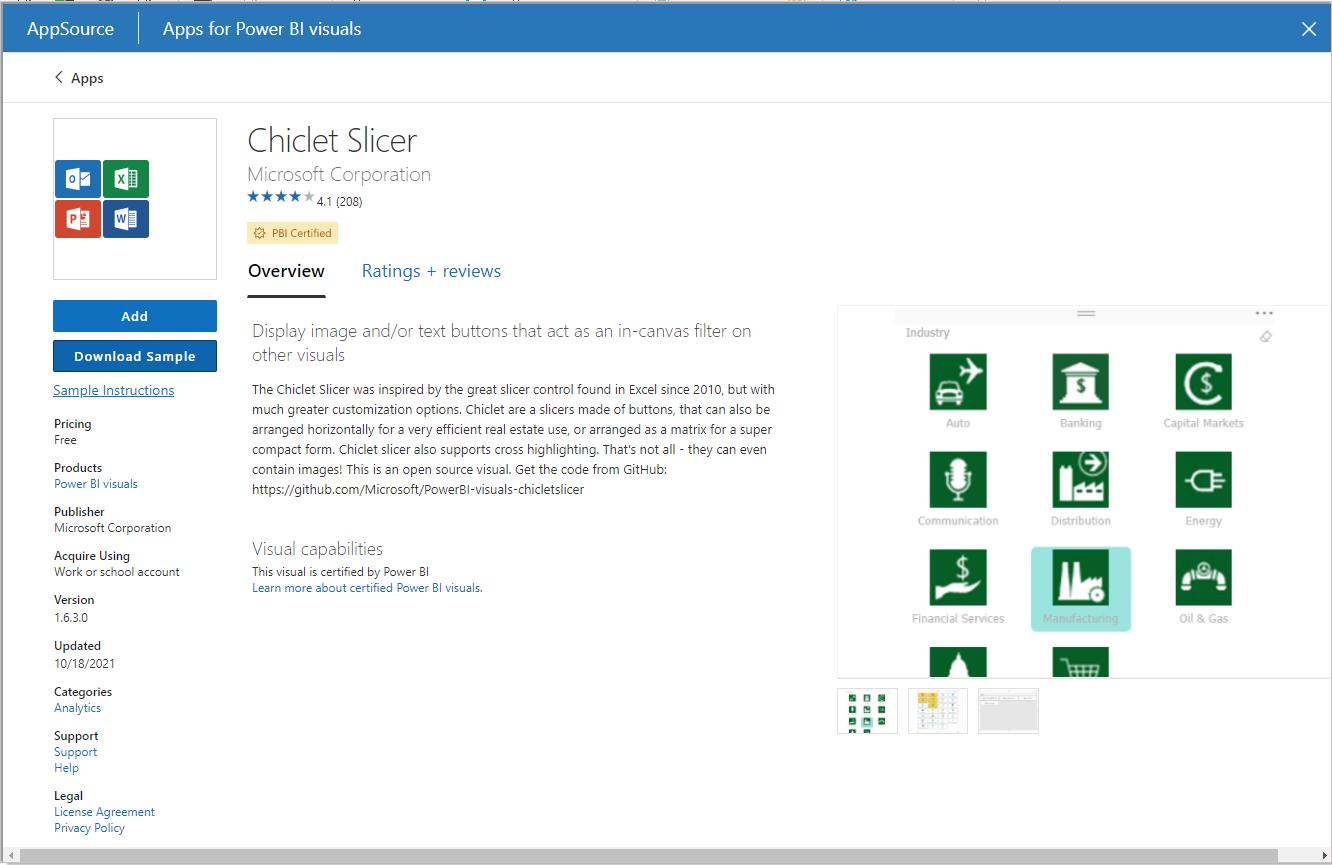Click the Banking industry icon
This screenshot has height=865, width=1332.
(1080, 381)
